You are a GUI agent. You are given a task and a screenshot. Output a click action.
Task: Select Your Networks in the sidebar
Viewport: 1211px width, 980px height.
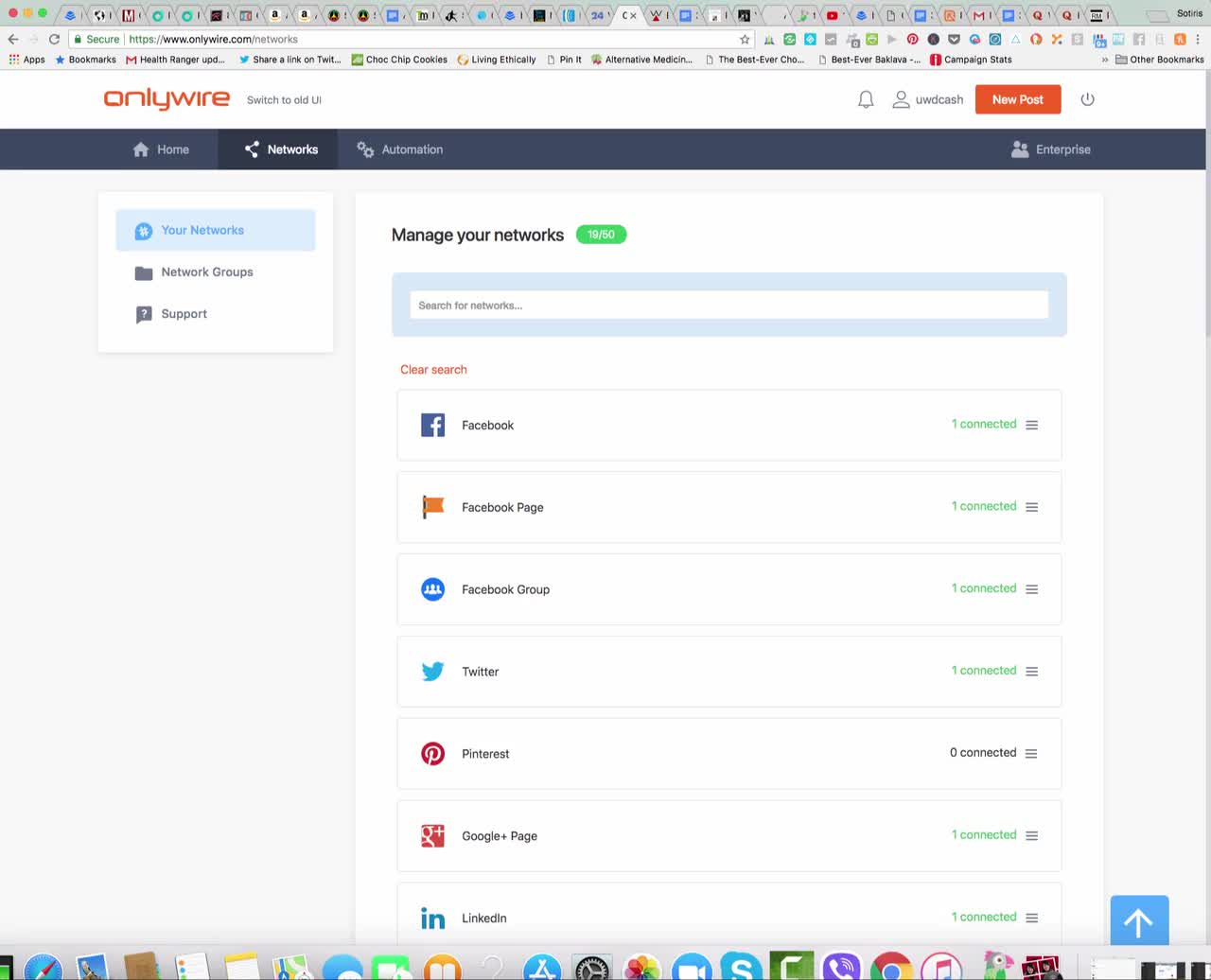pos(202,230)
